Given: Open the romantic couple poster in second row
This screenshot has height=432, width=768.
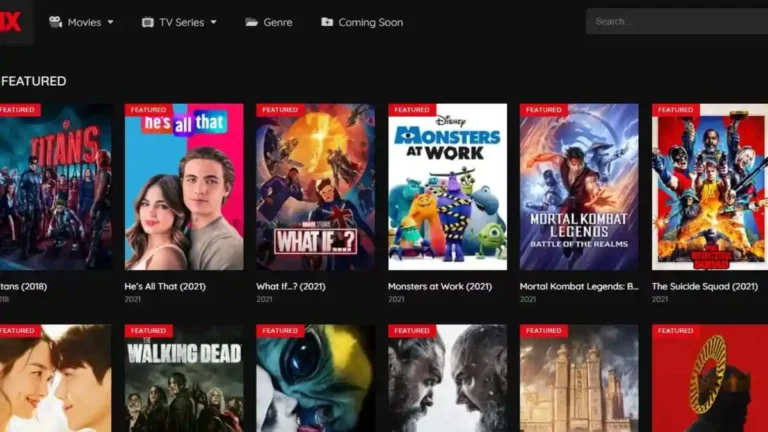Looking at the screenshot, I should pyautogui.click(x=56, y=378).
